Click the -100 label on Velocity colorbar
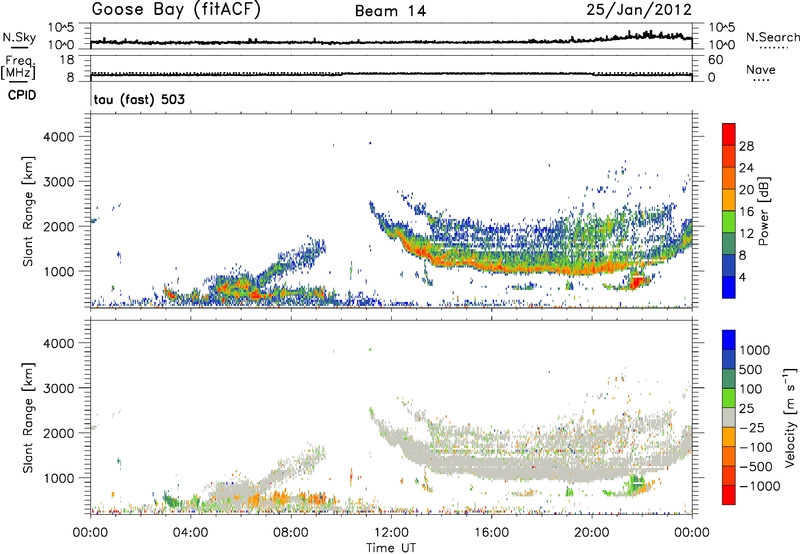800x554 pixels. (x=756, y=447)
